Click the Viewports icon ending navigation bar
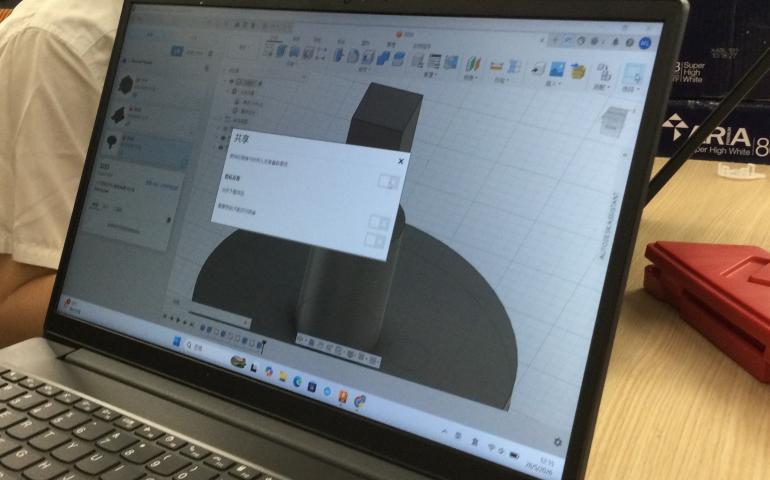This screenshot has height=480, width=770. [x=373, y=360]
